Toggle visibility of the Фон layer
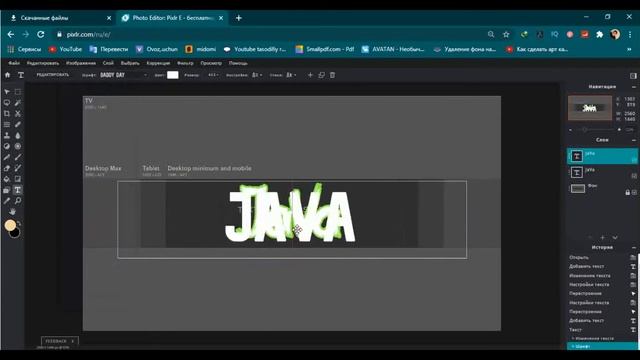 point(634,192)
